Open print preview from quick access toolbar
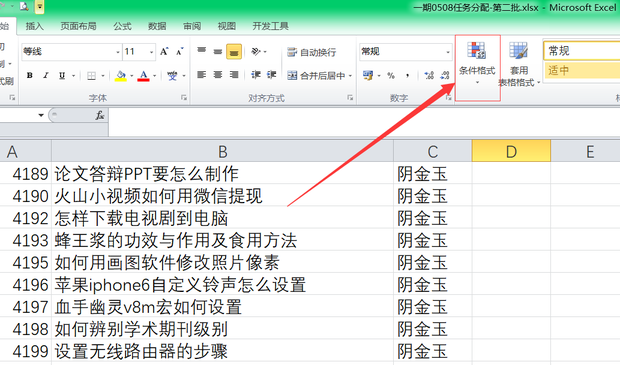 (x=24, y=7)
